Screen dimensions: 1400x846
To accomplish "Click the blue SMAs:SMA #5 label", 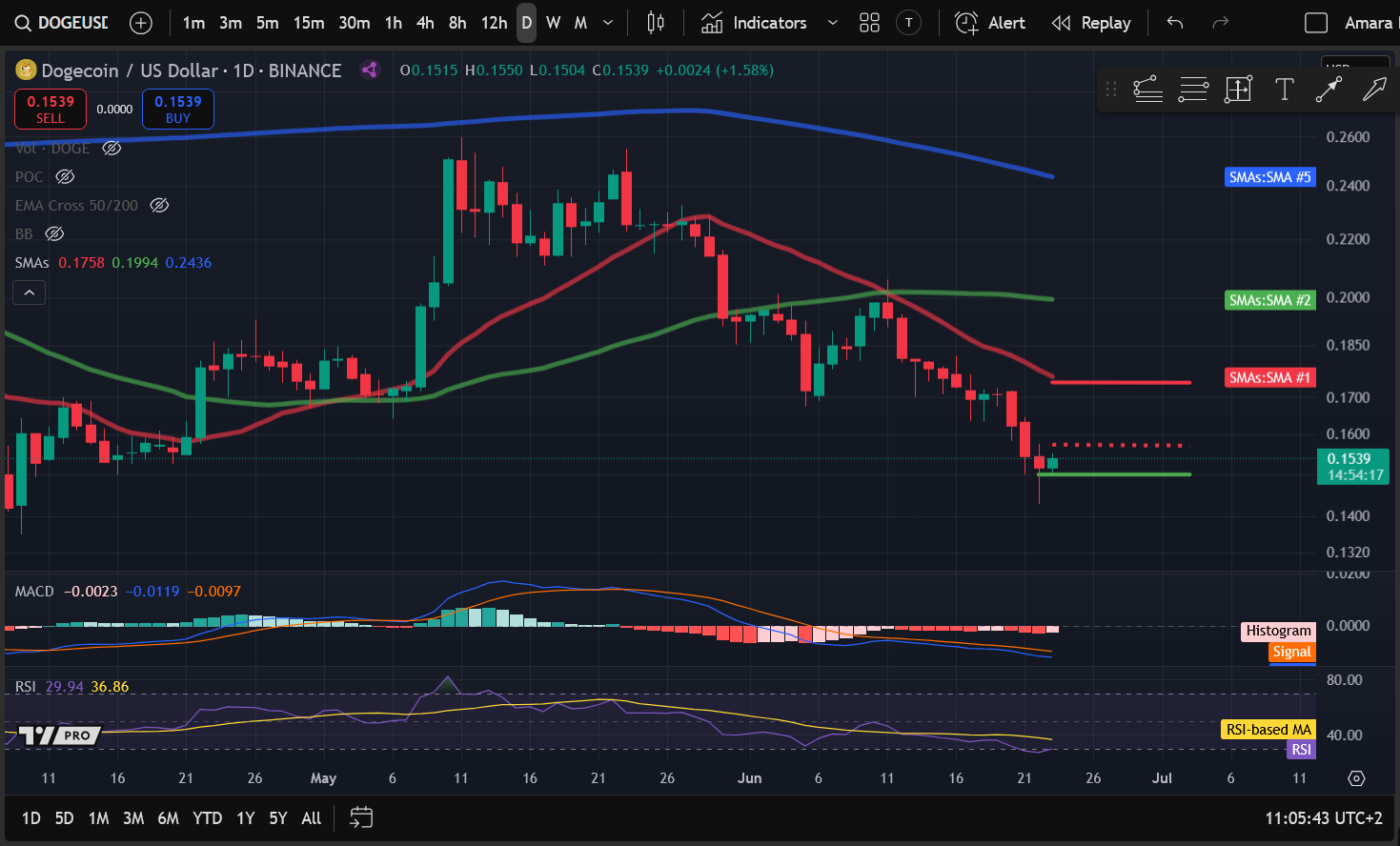I will [x=1269, y=177].
